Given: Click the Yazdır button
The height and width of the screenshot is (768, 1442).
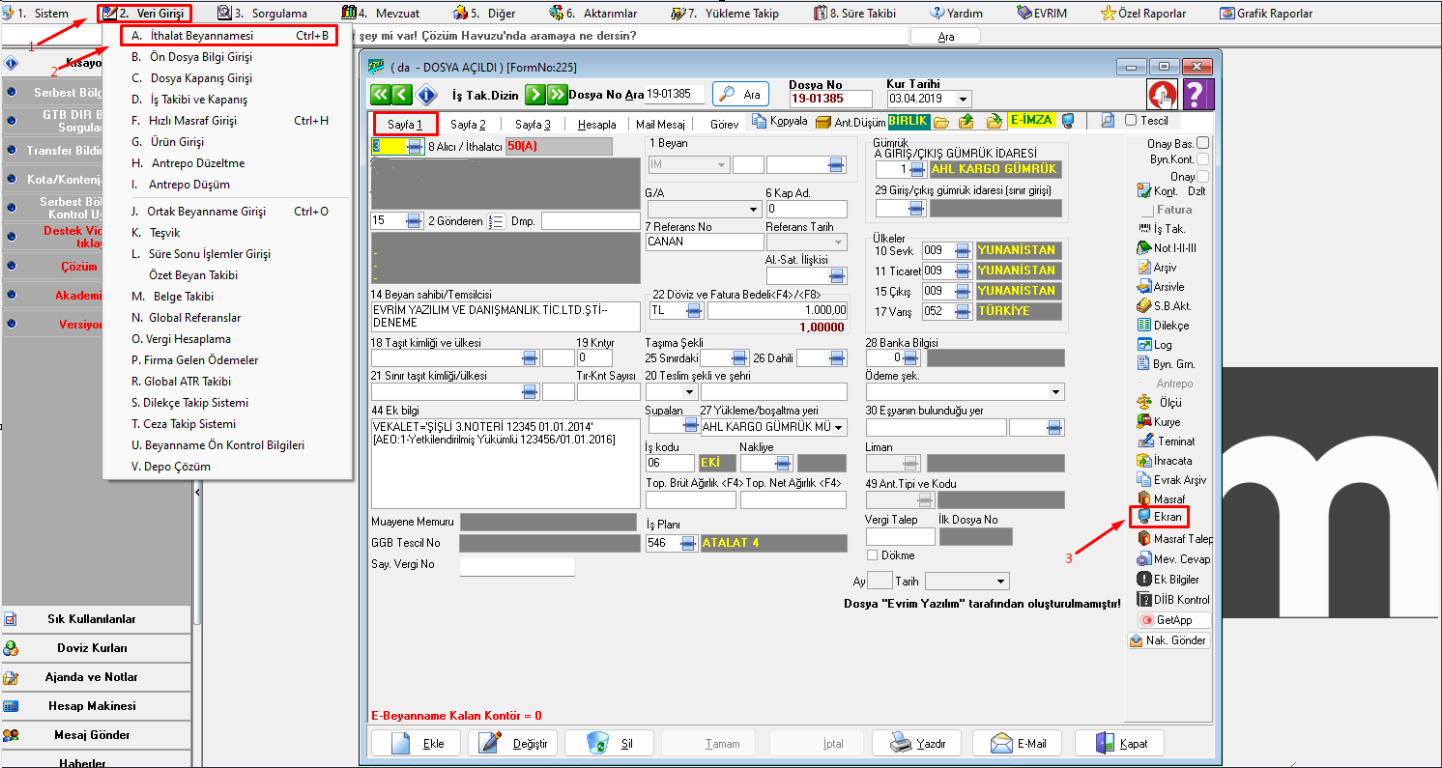Looking at the screenshot, I should tap(917, 743).
